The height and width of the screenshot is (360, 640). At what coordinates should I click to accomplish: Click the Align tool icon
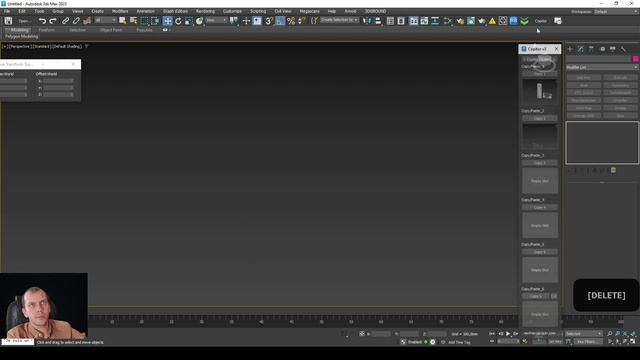click(378, 21)
